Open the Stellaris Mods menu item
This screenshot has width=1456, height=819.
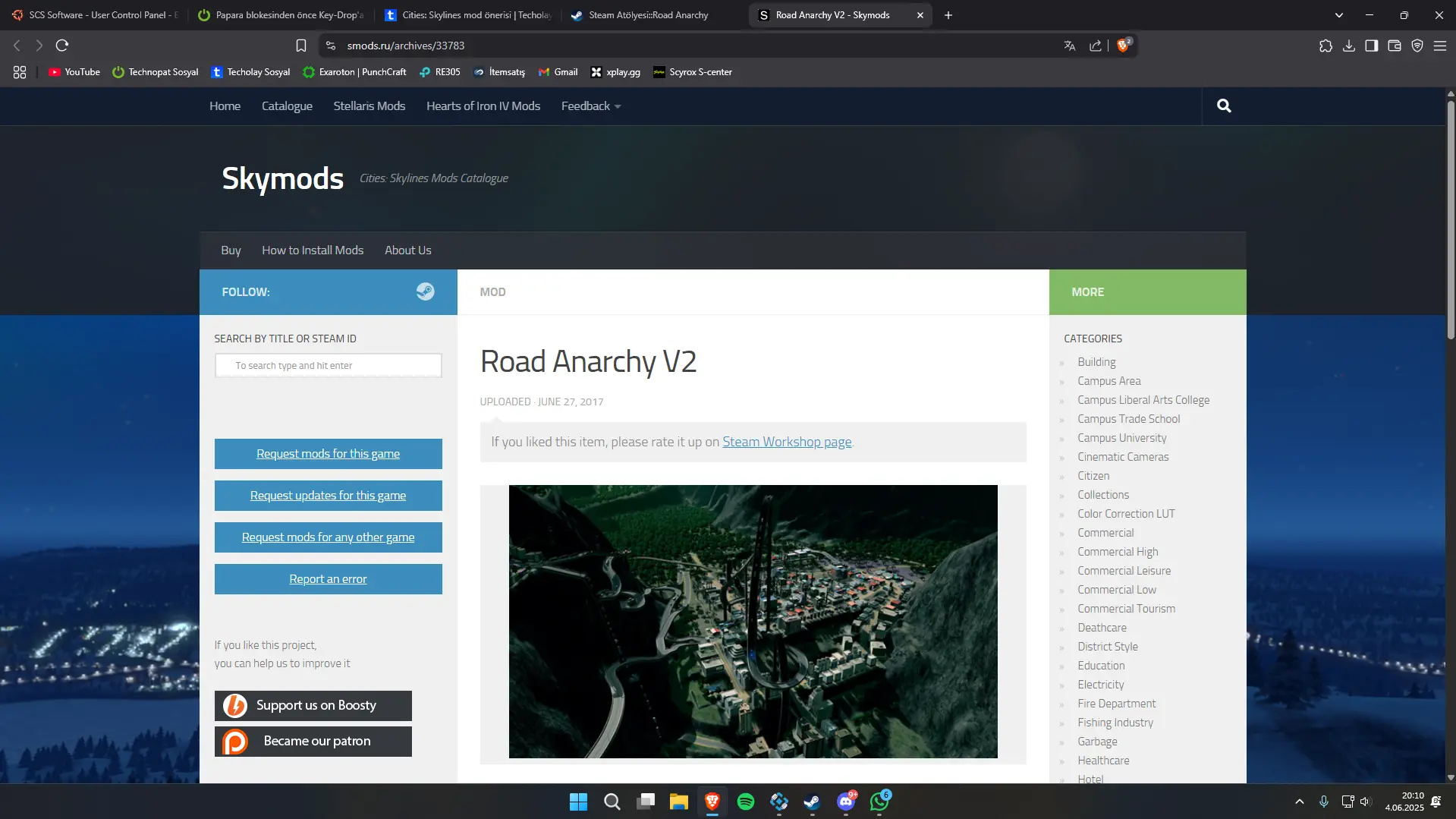point(370,106)
